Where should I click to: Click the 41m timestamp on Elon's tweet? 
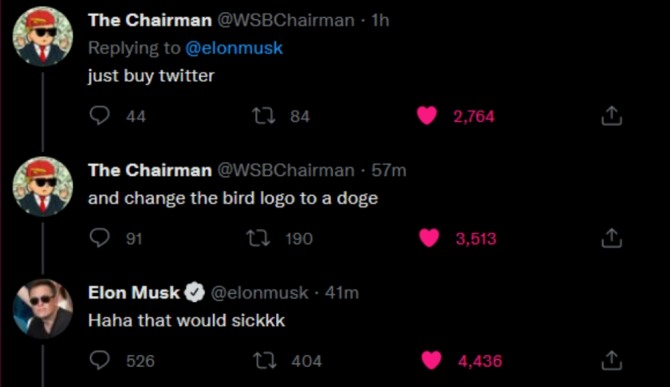[341, 293]
